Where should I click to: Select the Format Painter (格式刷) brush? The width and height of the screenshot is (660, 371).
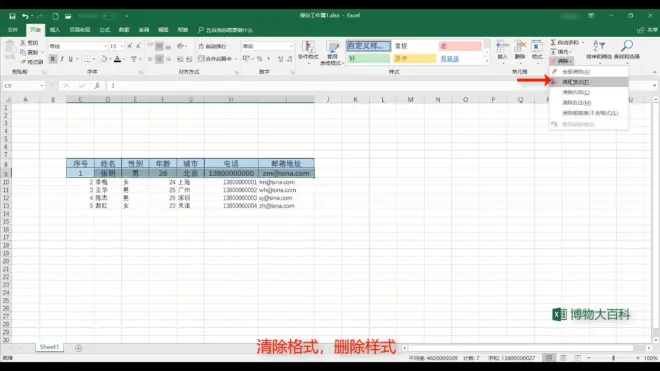click(23, 61)
